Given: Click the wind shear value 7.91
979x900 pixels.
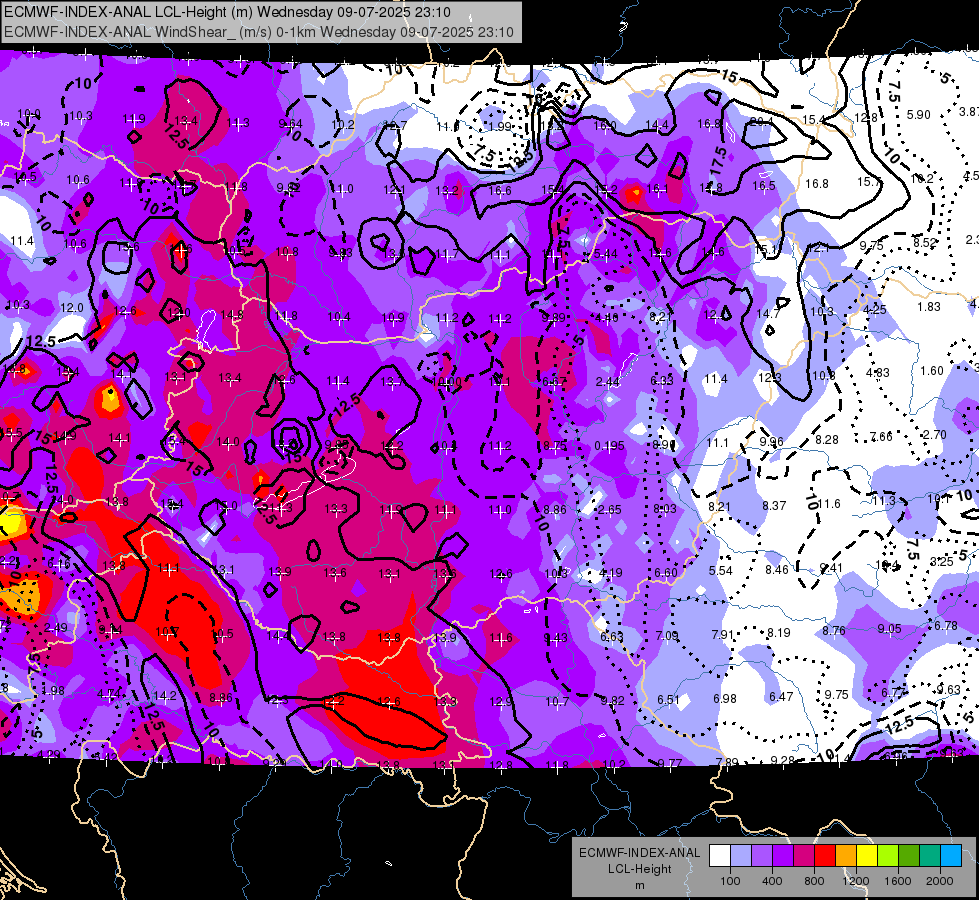Looking at the screenshot, I should pos(722,635).
